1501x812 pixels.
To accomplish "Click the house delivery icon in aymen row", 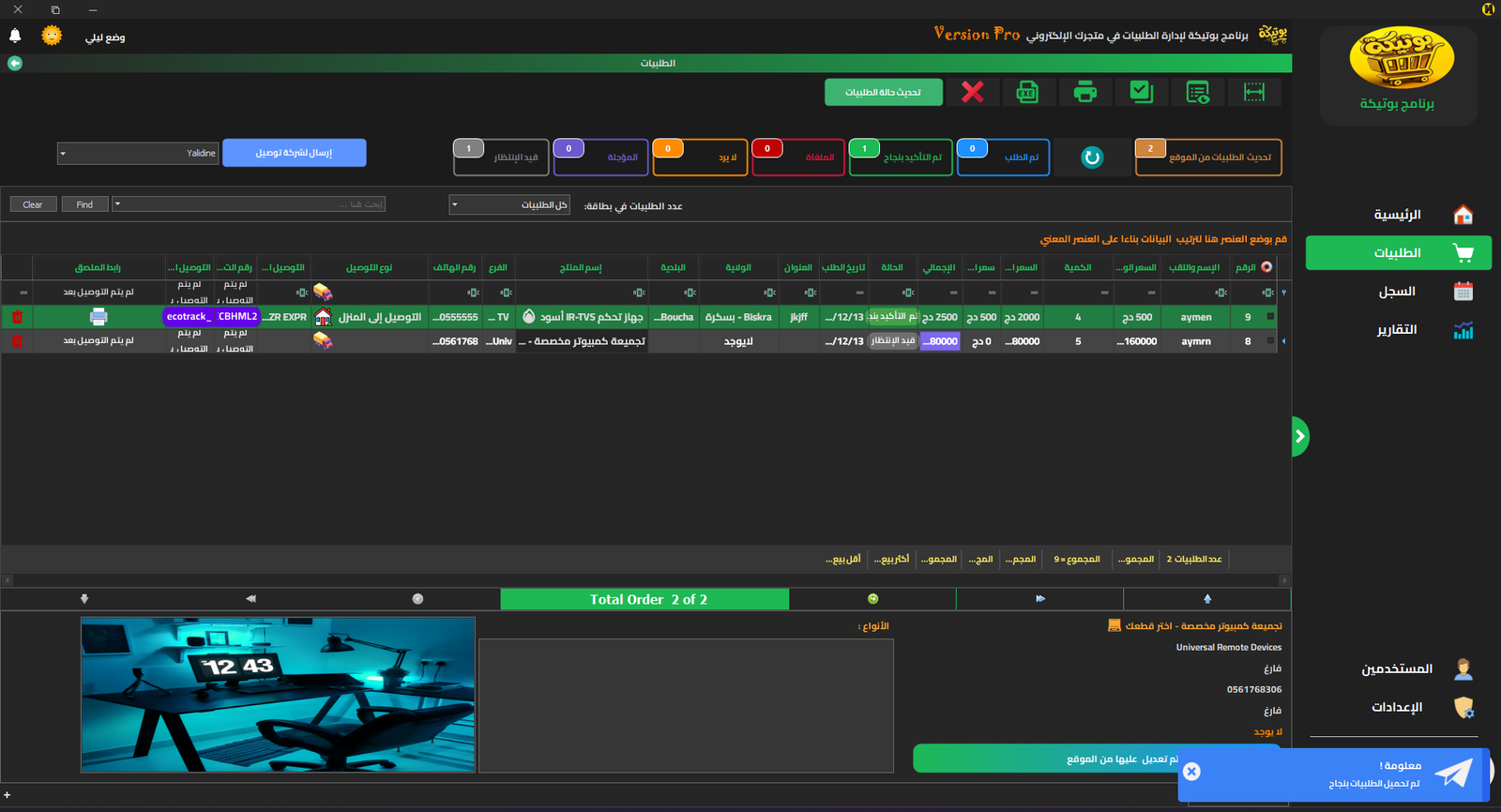I will 323,317.
